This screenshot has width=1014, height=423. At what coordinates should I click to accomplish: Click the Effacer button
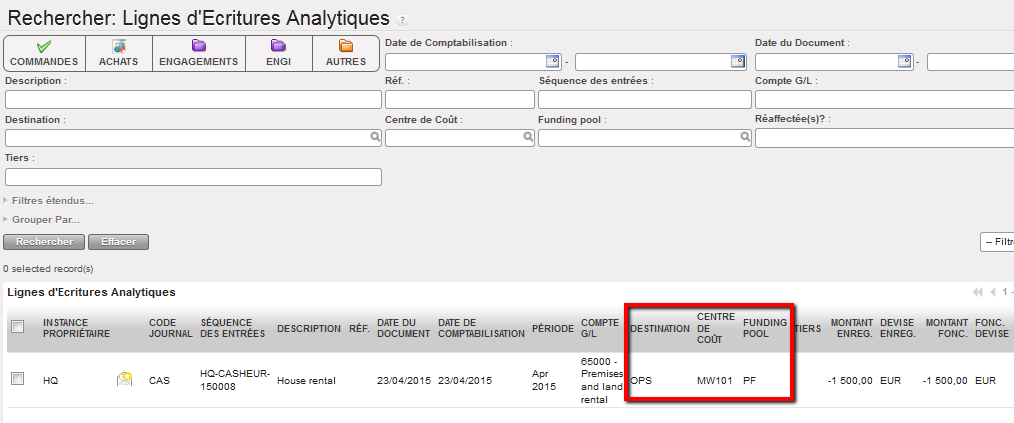point(118,242)
